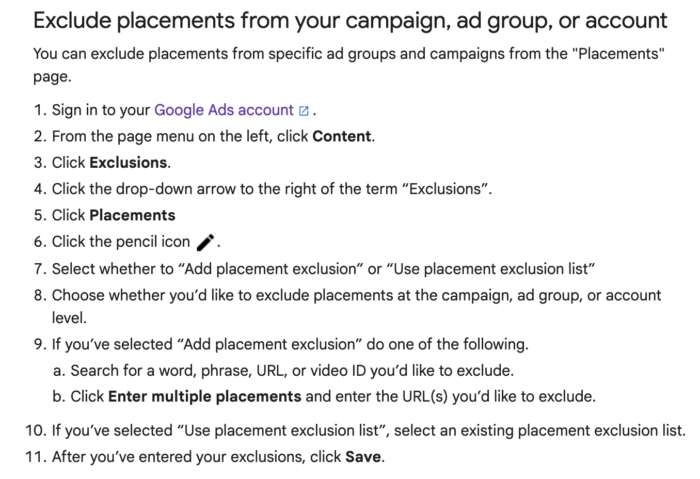Click the step 9 "do one of the following" text

(x=447, y=344)
